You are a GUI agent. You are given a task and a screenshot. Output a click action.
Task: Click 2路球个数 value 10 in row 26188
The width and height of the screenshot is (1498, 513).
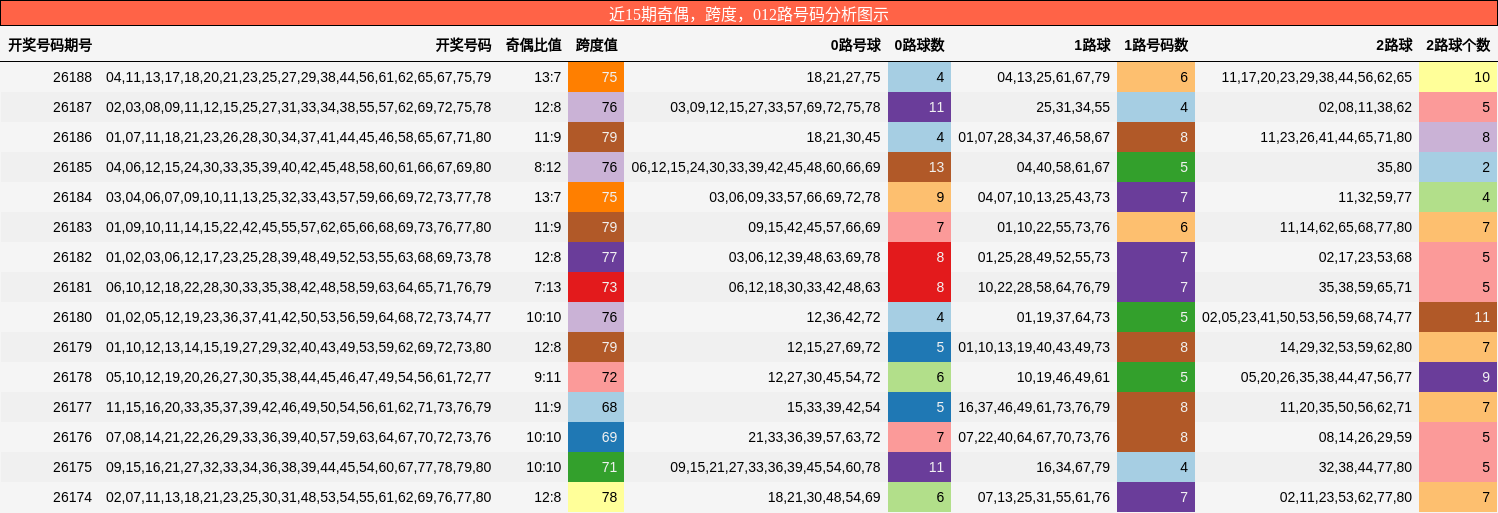(1458, 77)
